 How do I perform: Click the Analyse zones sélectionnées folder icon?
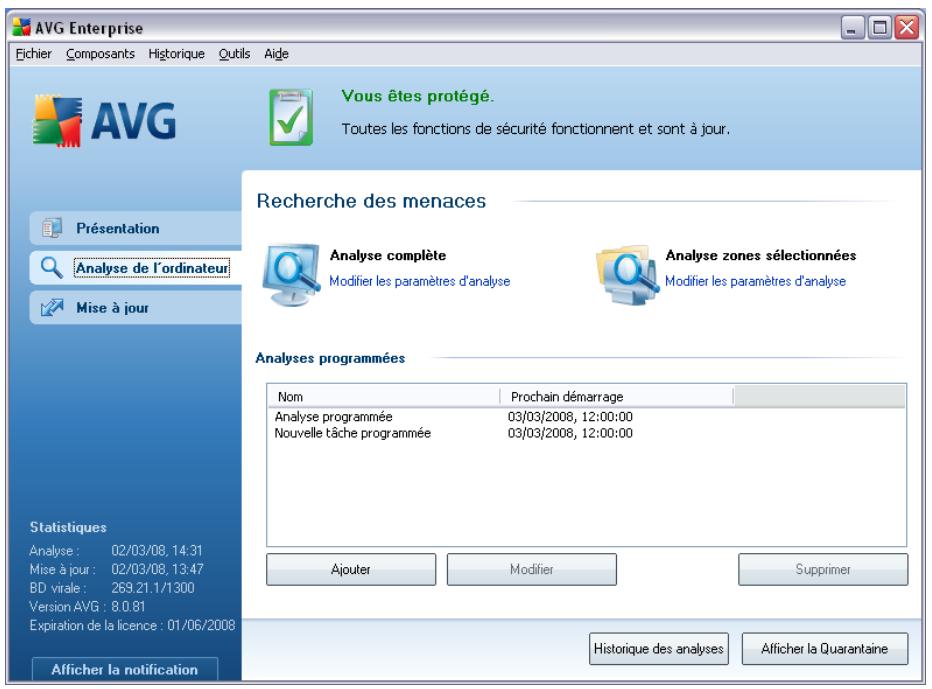click(628, 275)
